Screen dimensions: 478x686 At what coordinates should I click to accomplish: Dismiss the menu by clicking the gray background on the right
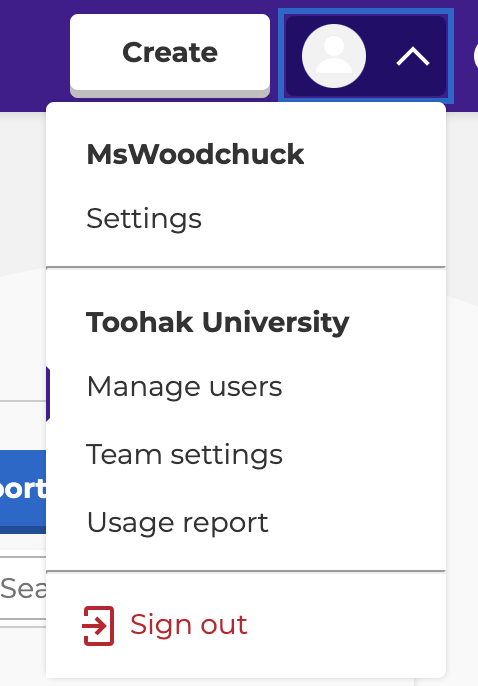click(x=463, y=394)
